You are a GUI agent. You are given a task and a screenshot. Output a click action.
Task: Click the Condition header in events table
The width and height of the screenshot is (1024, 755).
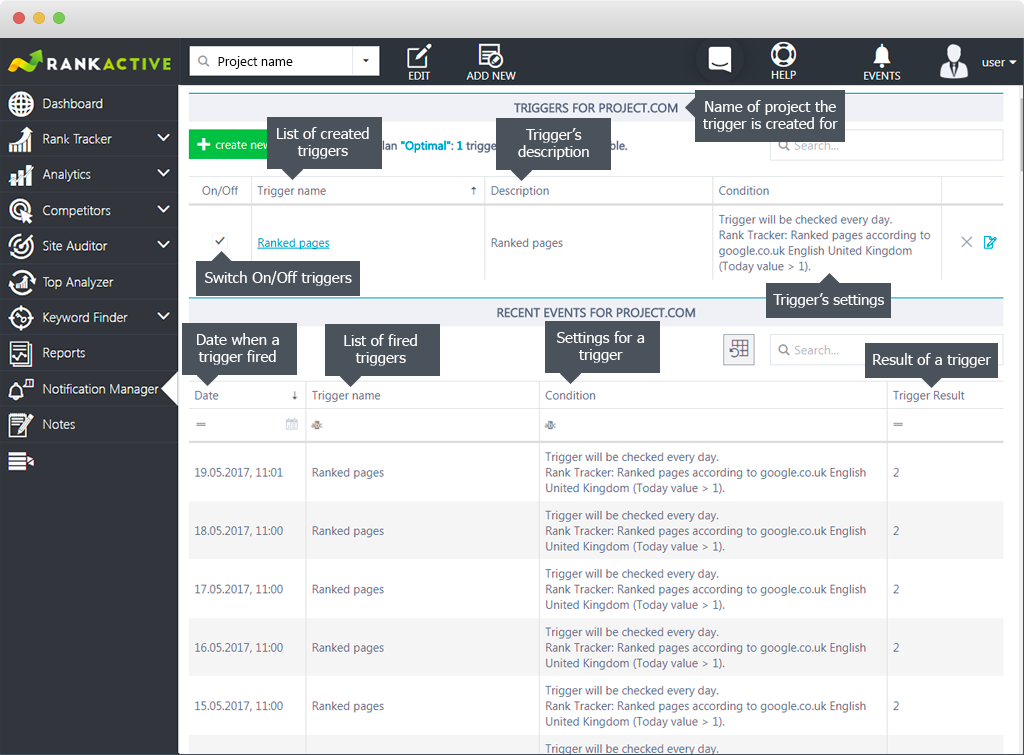(x=570, y=395)
